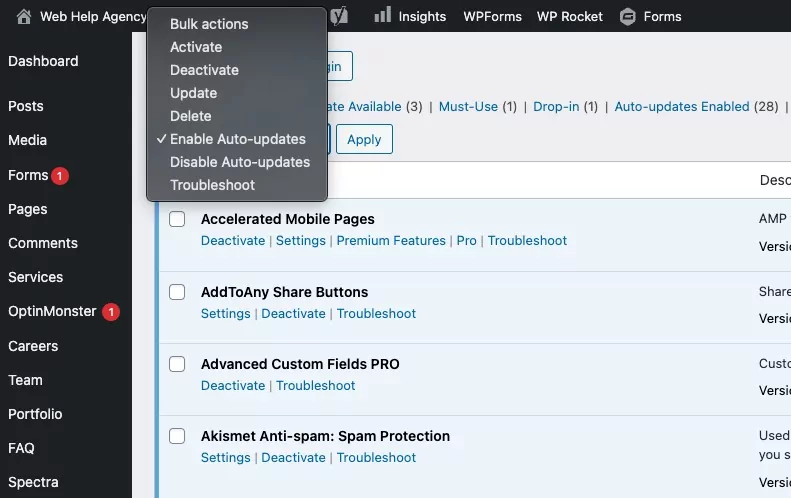Click the home icon beside Web Help Agency
Viewport: 791px width, 498px height.
(x=23, y=17)
